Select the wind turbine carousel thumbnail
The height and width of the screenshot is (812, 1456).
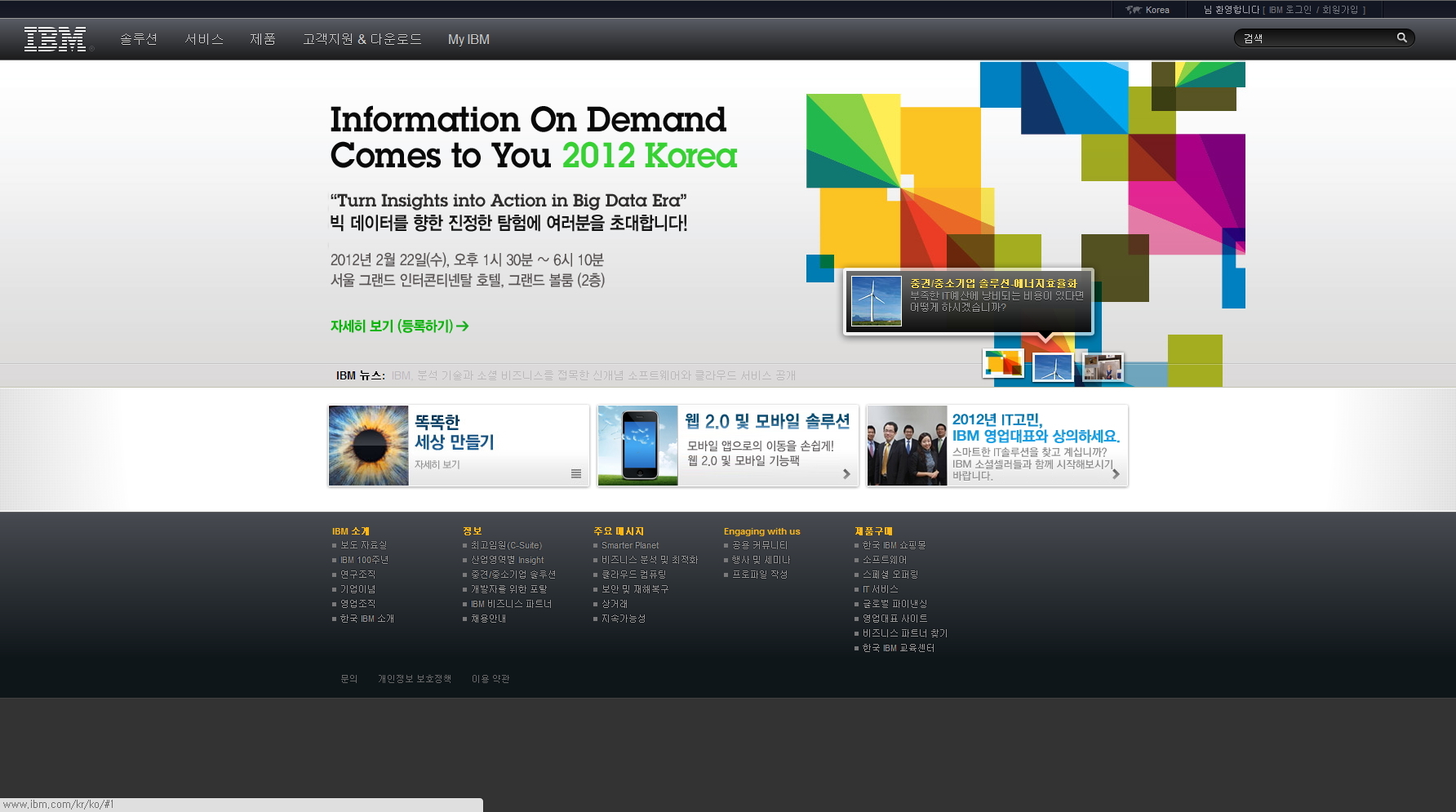[1053, 367]
